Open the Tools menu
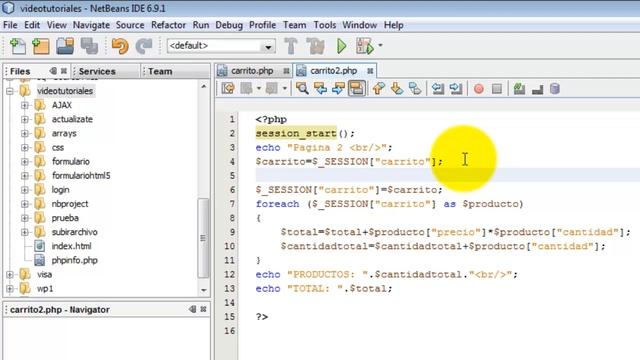Screen dimensions: 640x360 pyautogui.click(x=324, y=25)
